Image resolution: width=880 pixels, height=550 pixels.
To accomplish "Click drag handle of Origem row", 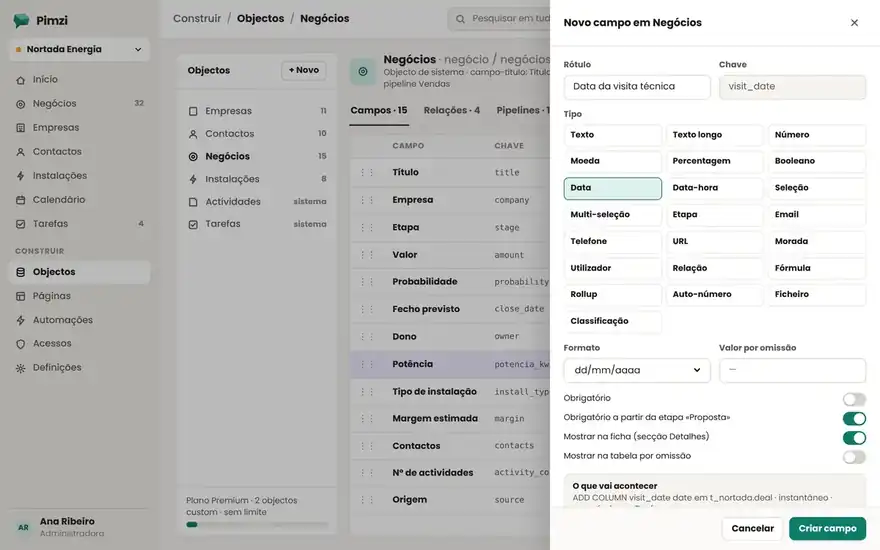I will pyautogui.click(x=367, y=499).
